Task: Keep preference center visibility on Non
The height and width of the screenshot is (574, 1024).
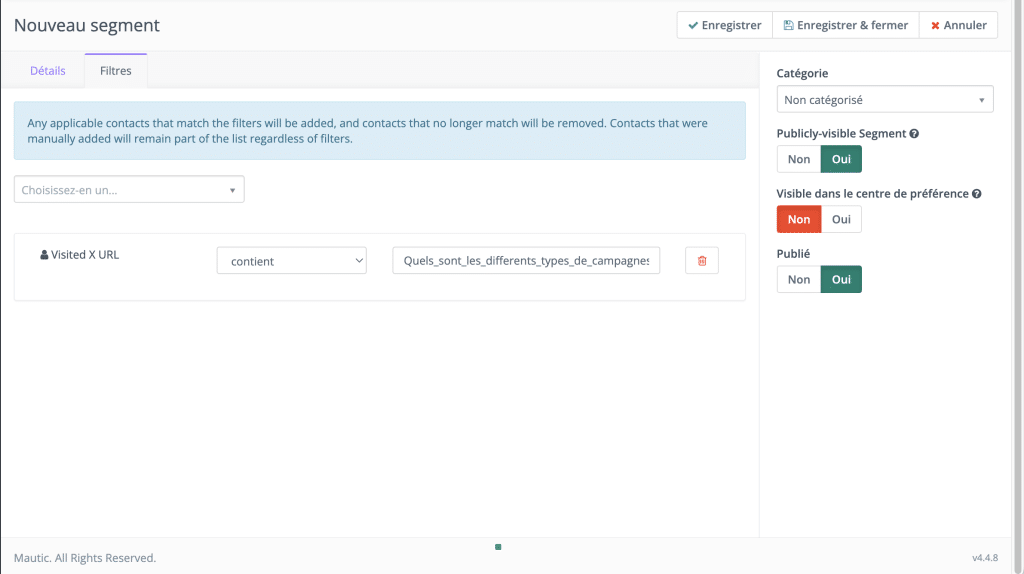Action: (x=799, y=219)
